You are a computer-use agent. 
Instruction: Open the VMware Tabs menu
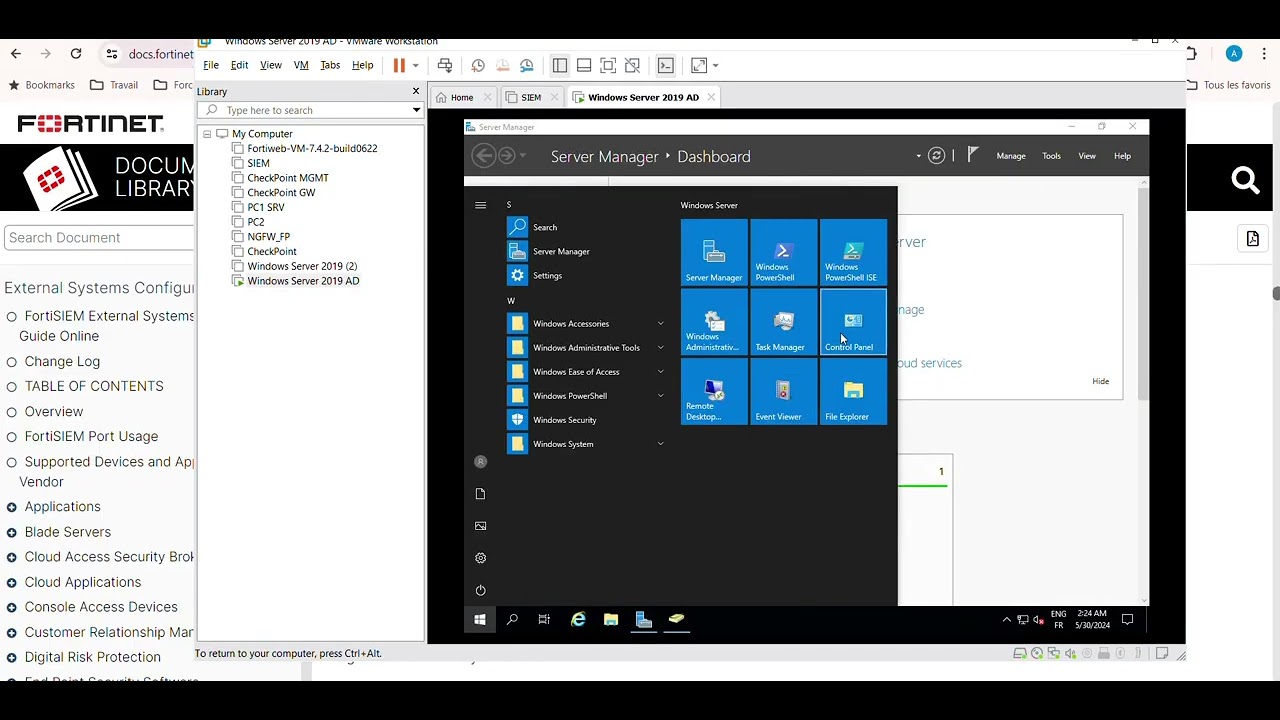tap(330, 65)
